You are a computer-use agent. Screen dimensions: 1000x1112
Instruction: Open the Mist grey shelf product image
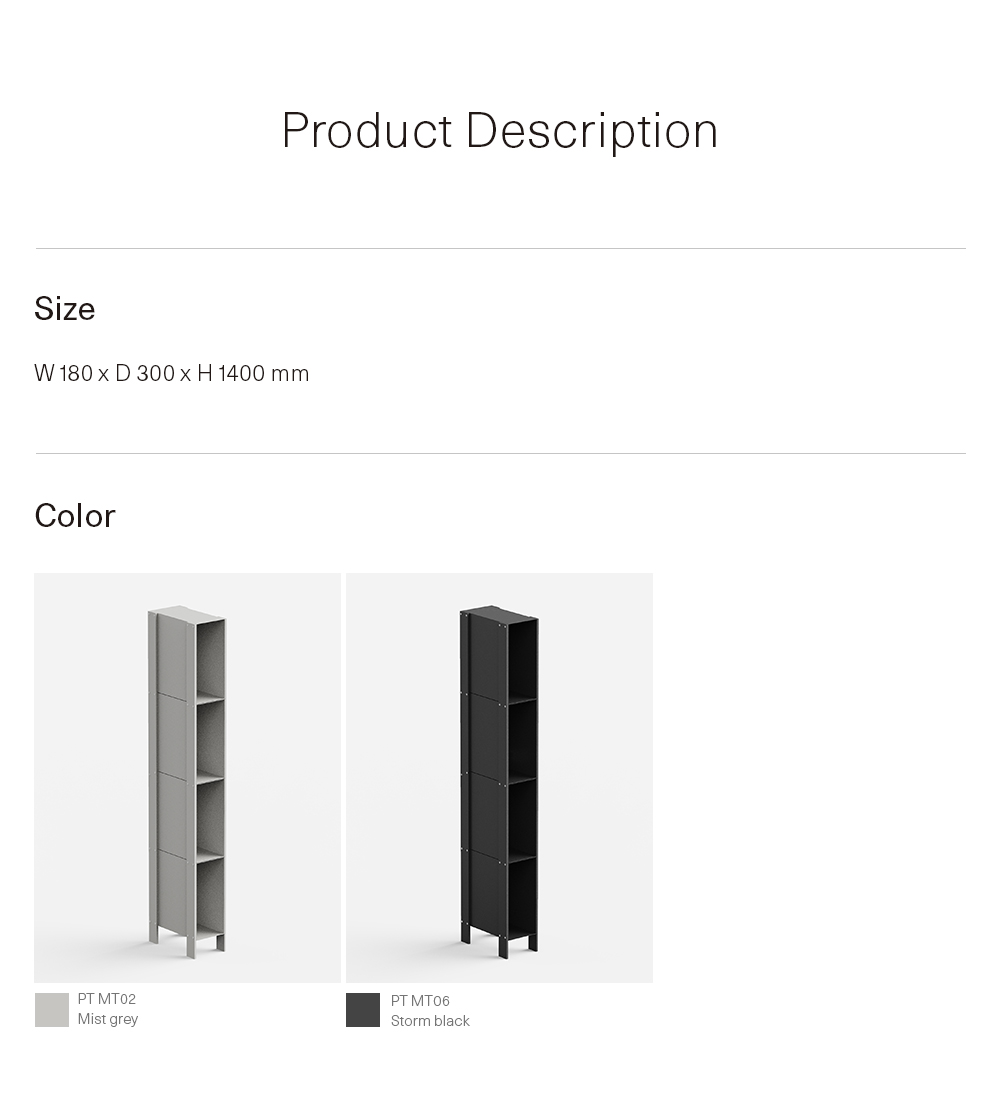pos(187,777)
